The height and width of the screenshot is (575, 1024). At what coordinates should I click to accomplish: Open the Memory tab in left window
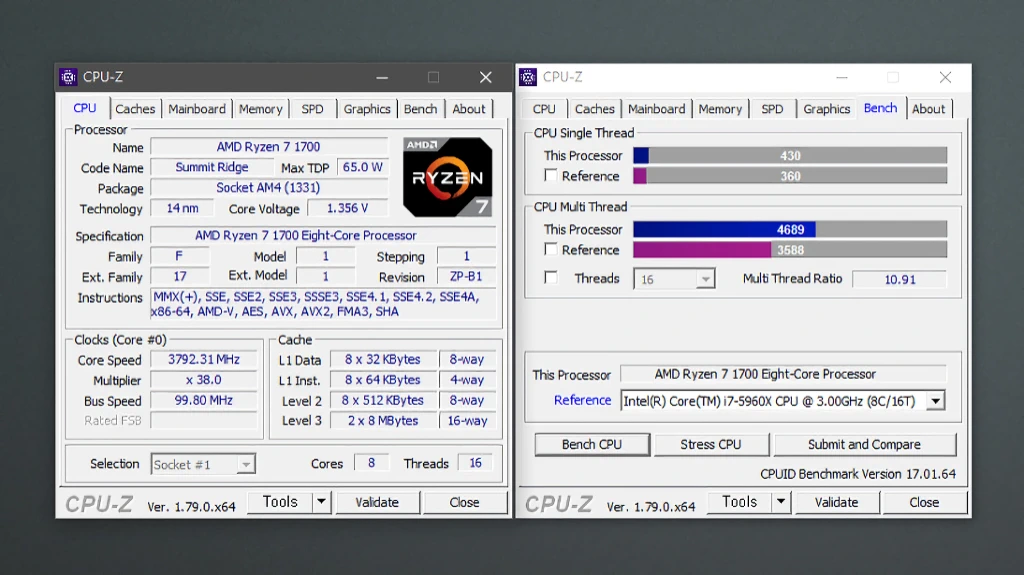pos(260,108)
